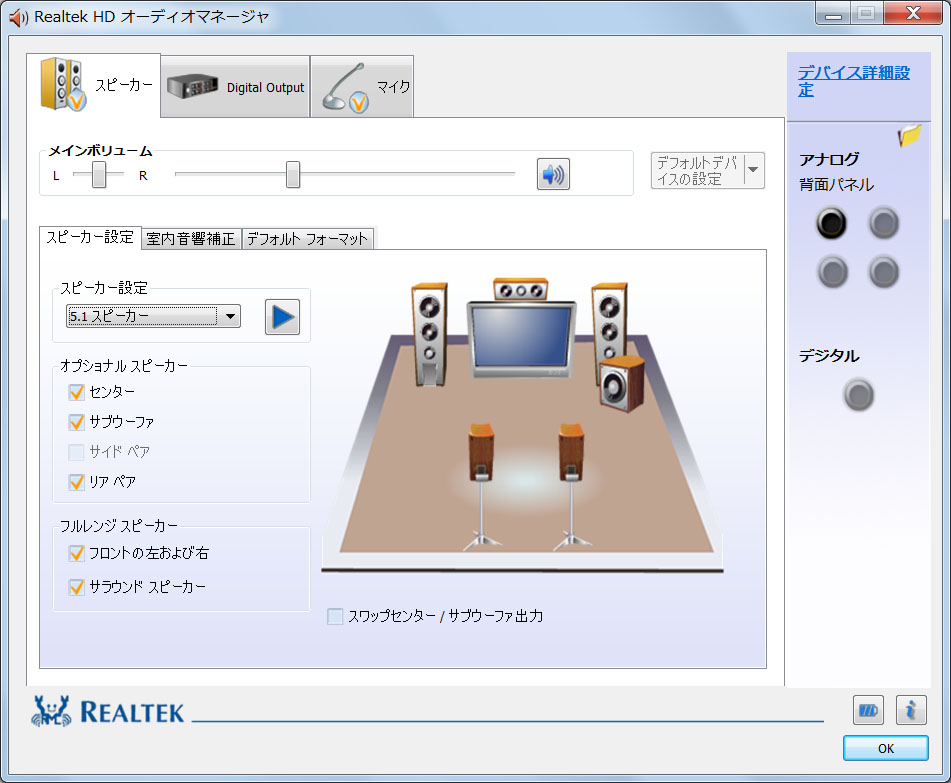Viewport: 951px width, 783px height.
Task: Open the デフォルト フォーマット sub-tab
Action: coord(307,239)
